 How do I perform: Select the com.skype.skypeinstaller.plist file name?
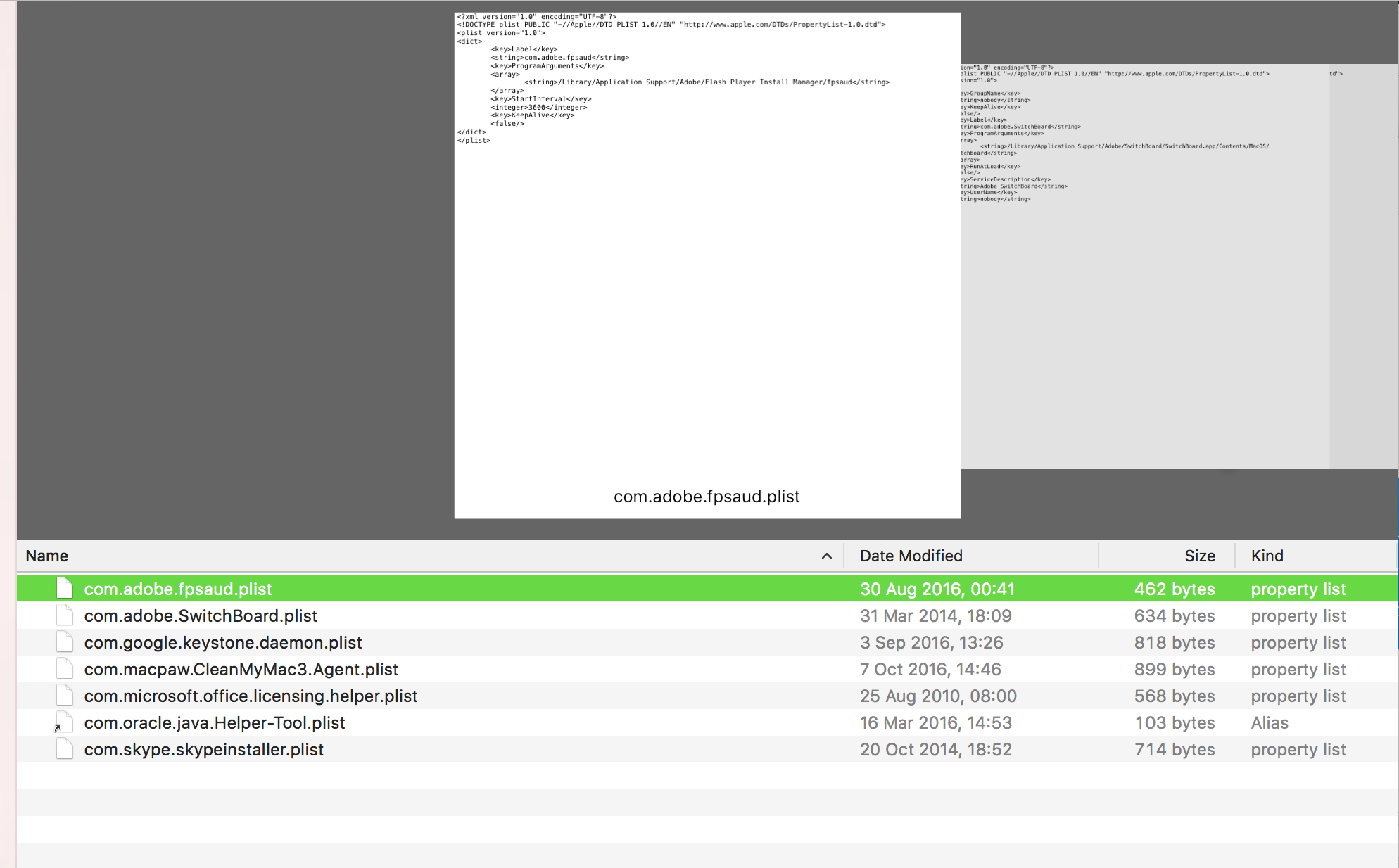coord(203,749)
